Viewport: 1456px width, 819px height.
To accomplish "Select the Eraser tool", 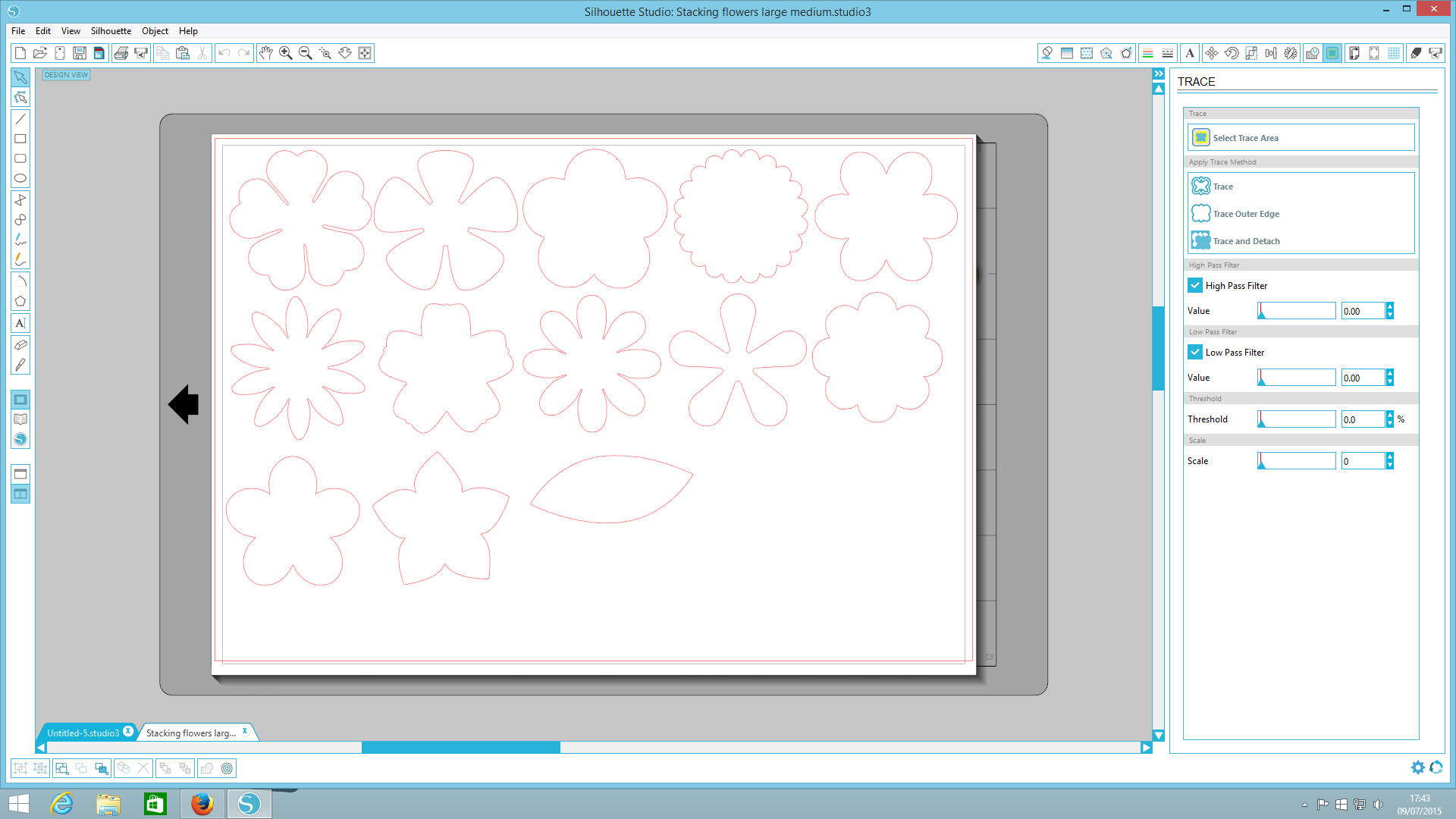I will (x=20, y=344).
